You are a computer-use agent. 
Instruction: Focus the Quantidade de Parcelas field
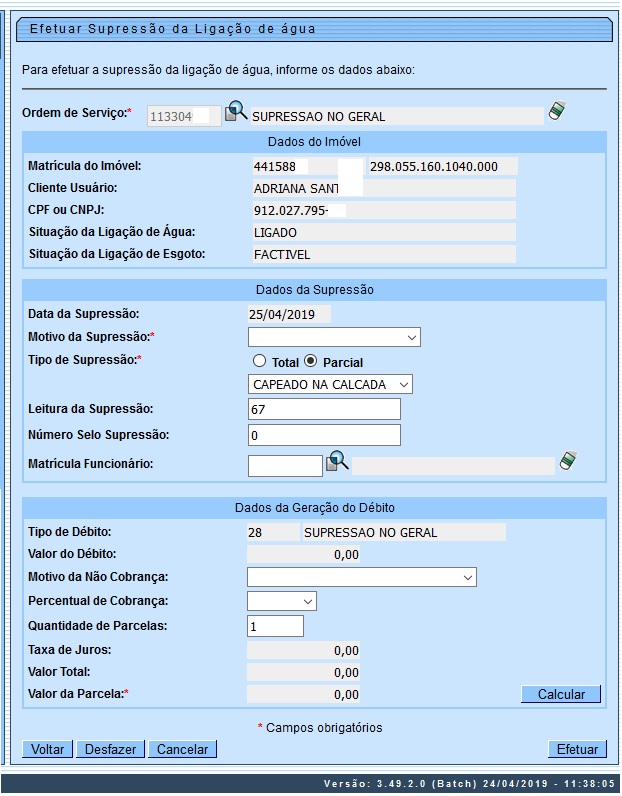point(275,626)
